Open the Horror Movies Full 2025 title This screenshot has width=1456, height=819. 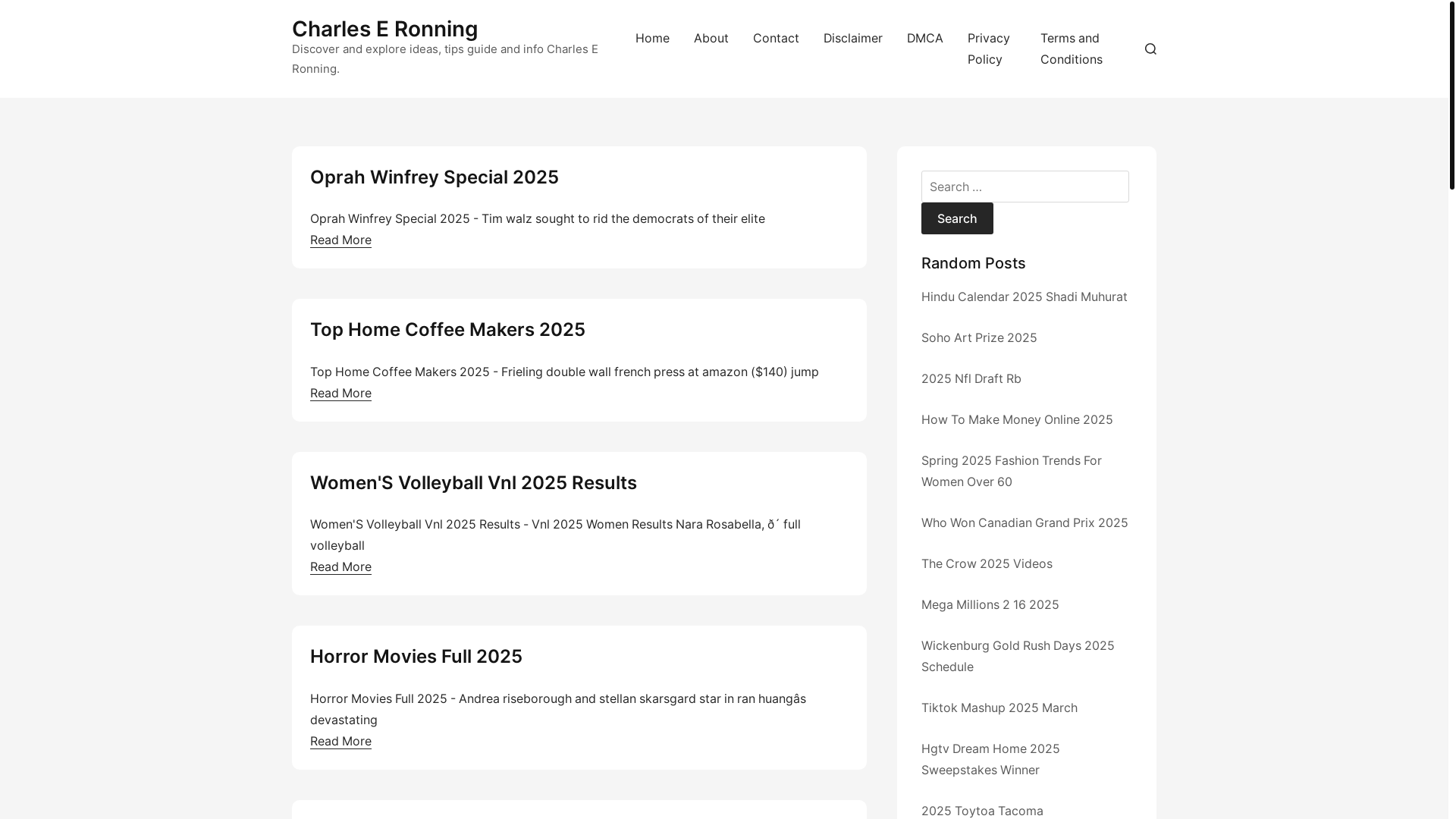[x=416, y=656]
